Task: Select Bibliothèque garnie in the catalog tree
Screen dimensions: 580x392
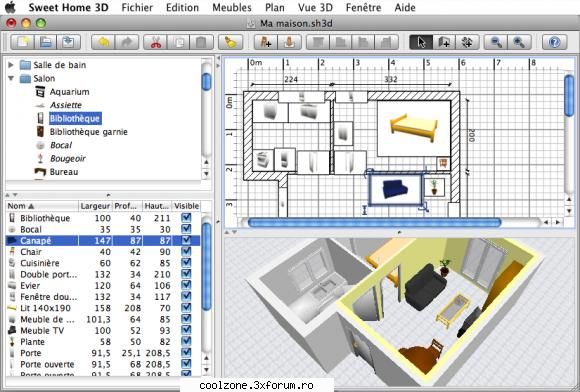Action: 88,132
